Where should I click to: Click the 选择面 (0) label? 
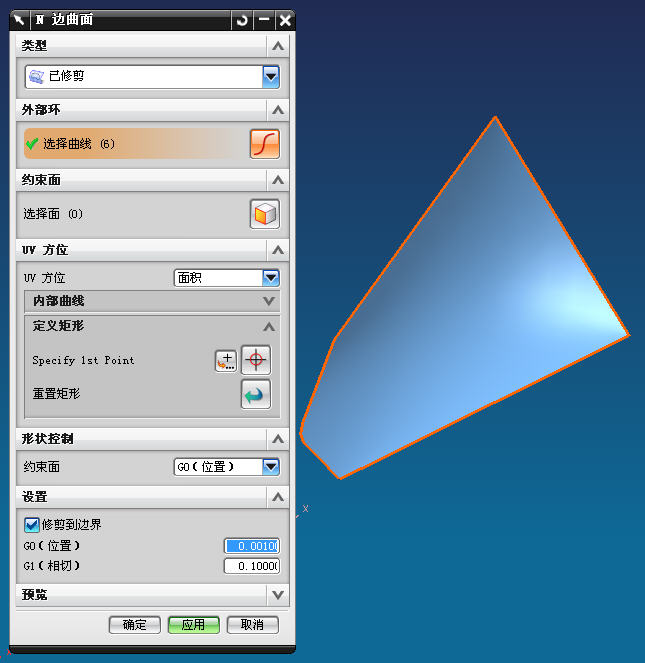(53, 214)
